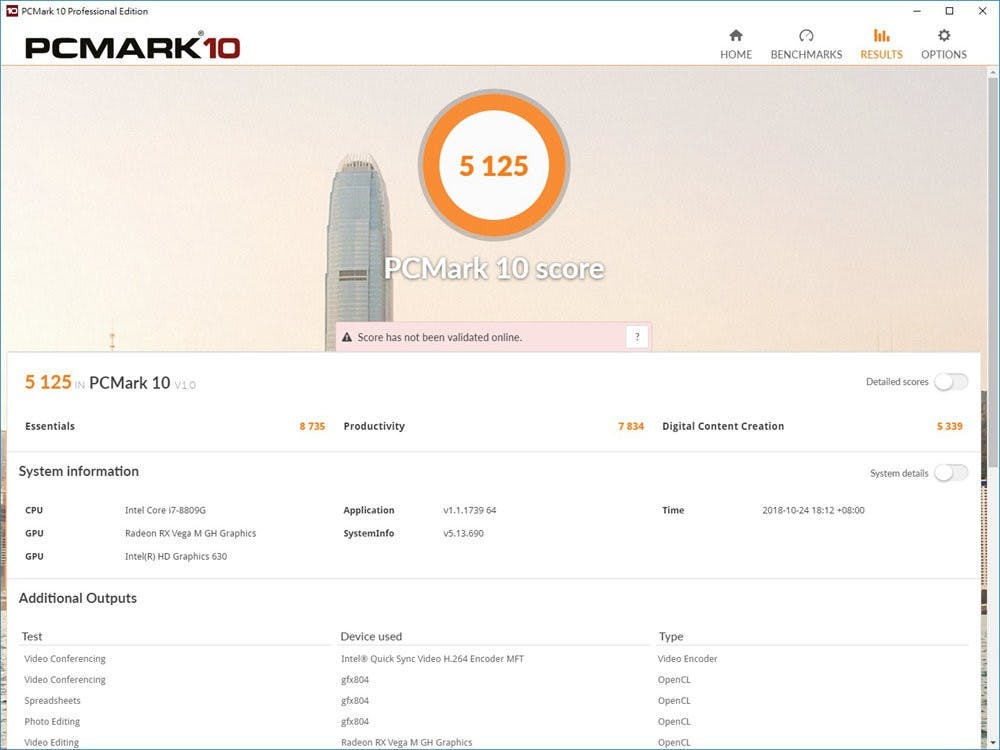Click the PCMark 10 logo
The height and width of the screenshot is (750, 1000).
tap(132, 46)
